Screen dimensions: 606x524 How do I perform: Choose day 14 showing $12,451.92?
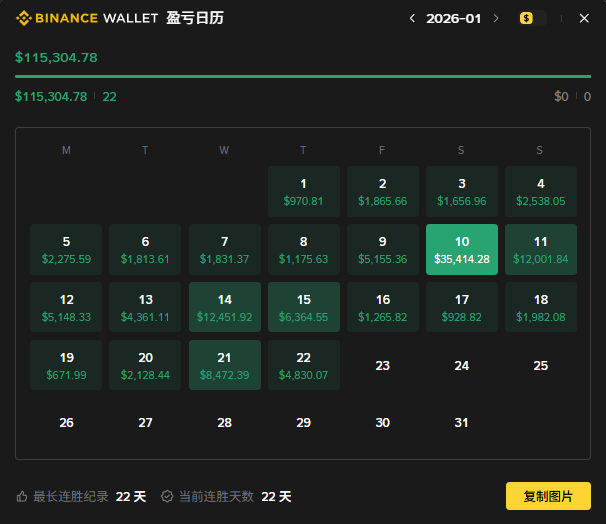coord(225,307)
